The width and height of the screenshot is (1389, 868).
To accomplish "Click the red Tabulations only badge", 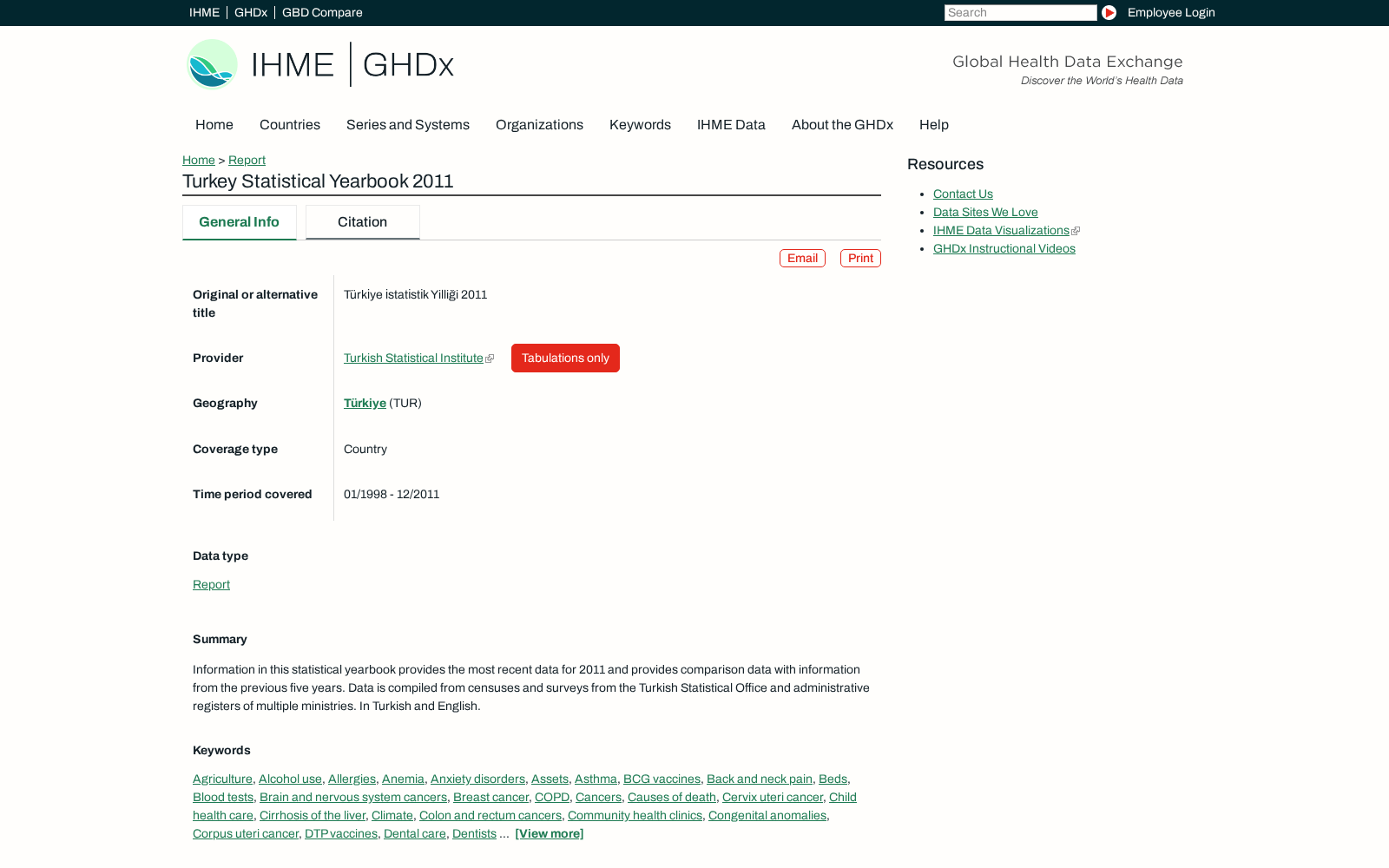I will coord(565,358).
